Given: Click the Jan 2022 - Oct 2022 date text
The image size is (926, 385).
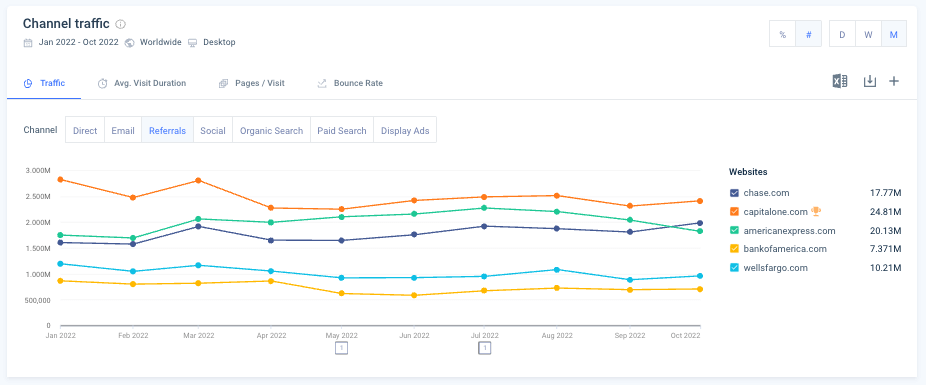Looking at the screenshot, I should click(x=79, y=43).
